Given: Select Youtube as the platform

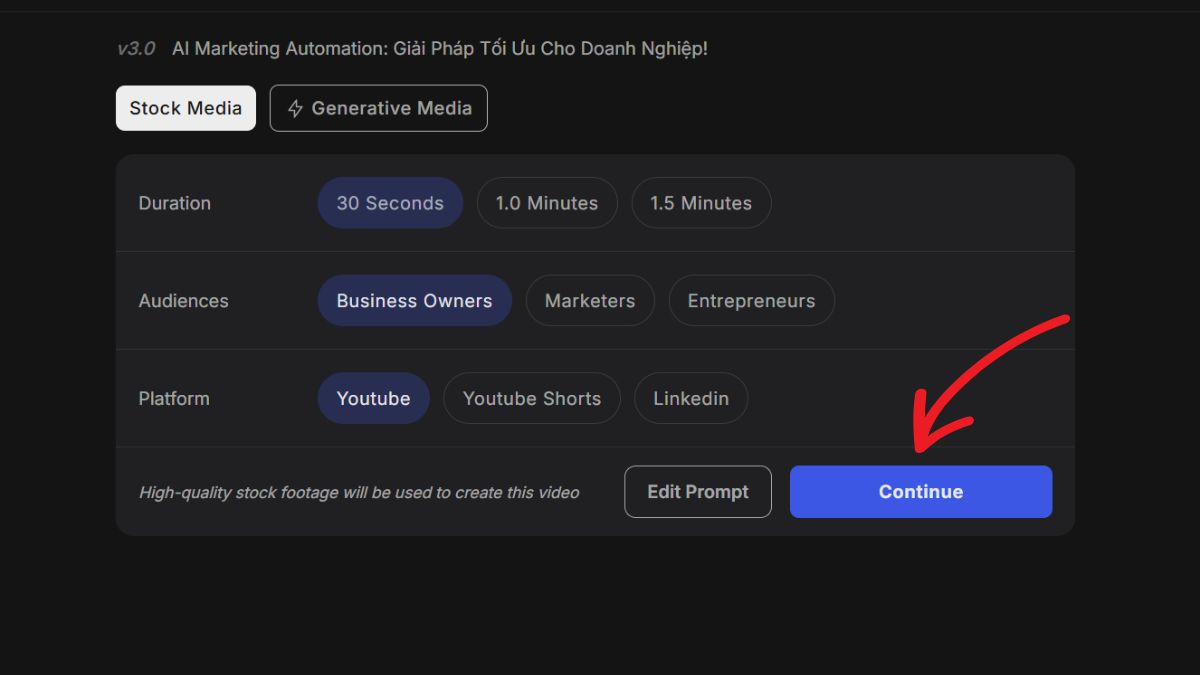Looking at the screenshot, I should point(373,398).
